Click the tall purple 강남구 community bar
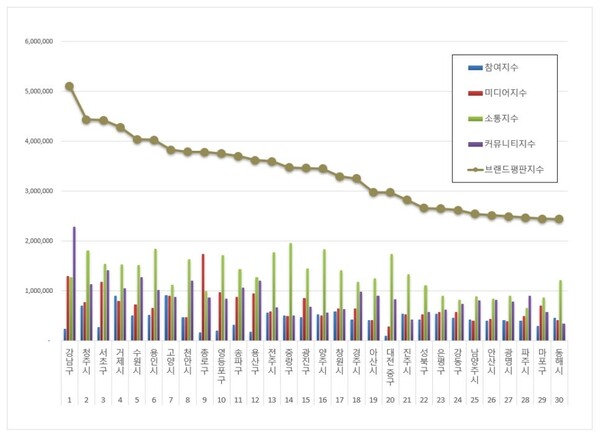Screen dimensions: 600x435 tap(74, 283)
